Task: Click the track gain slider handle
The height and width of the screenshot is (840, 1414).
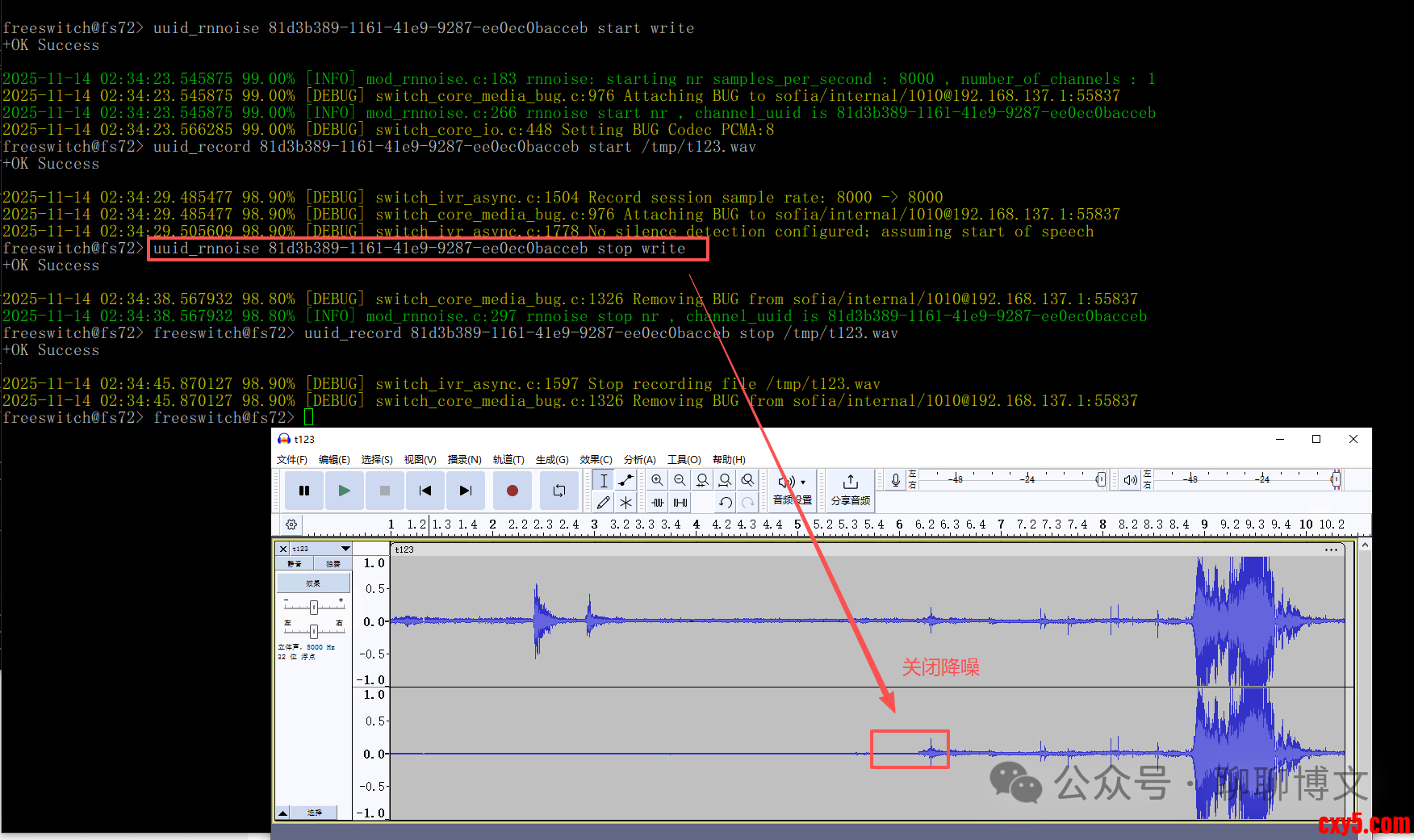Action: pyautogui.click(x=313, y=607)
